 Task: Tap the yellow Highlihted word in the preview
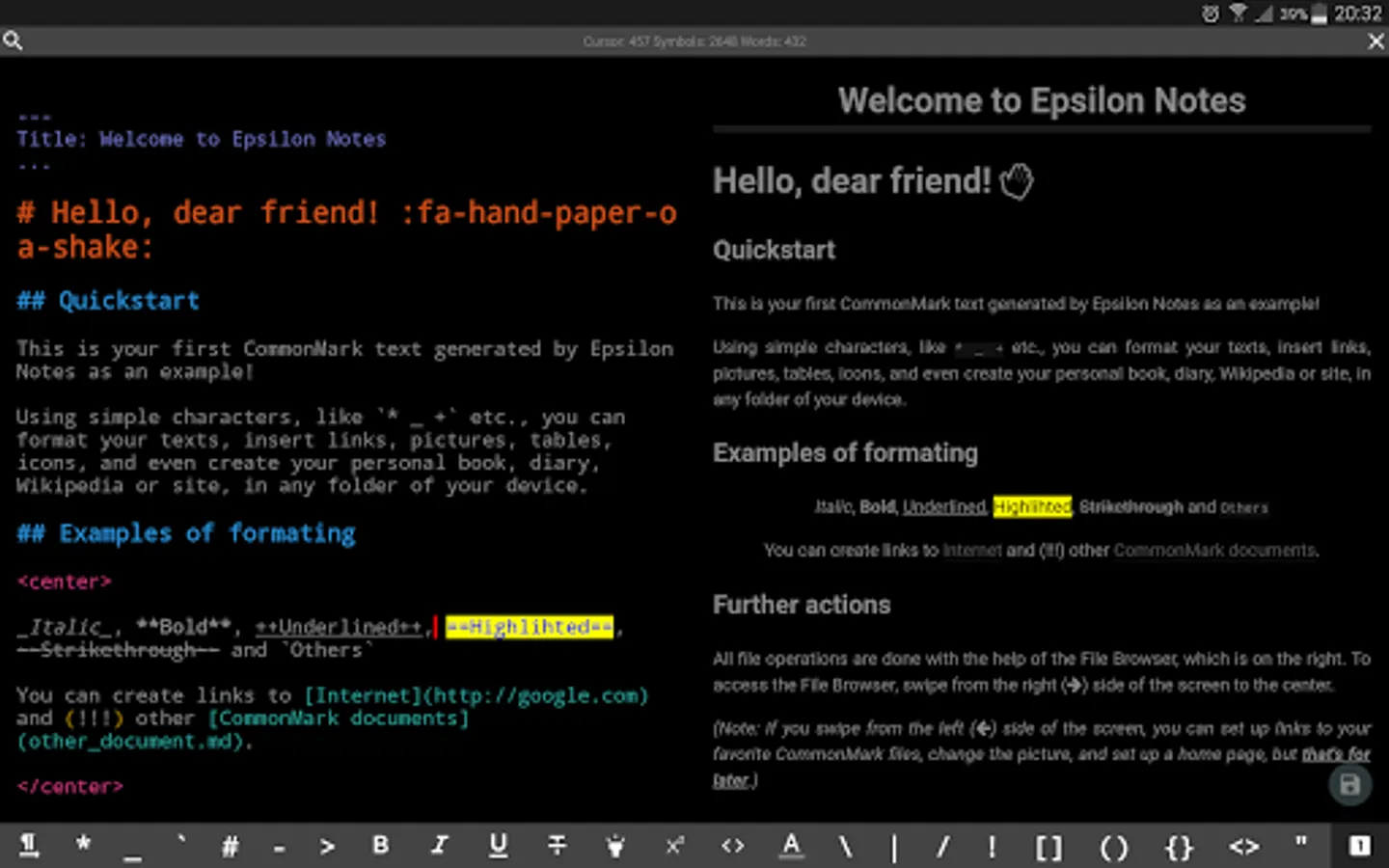point(1032,507)
